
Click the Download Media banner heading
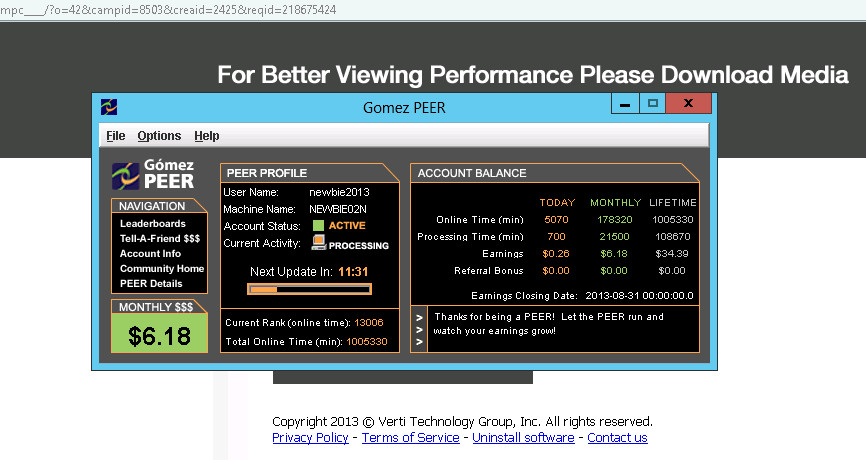pyautogui.click(x=533, y=75)
